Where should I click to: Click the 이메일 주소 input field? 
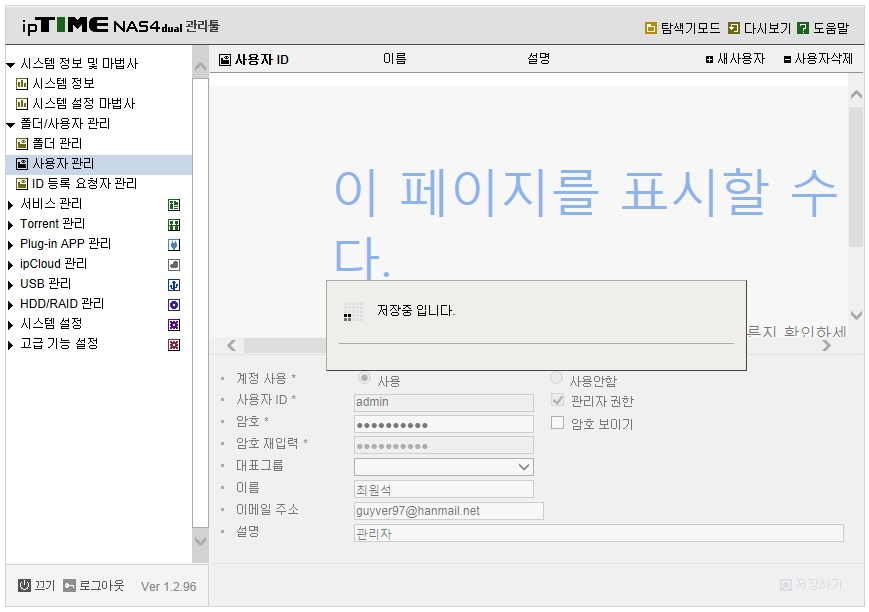click(x=449, y=511)
